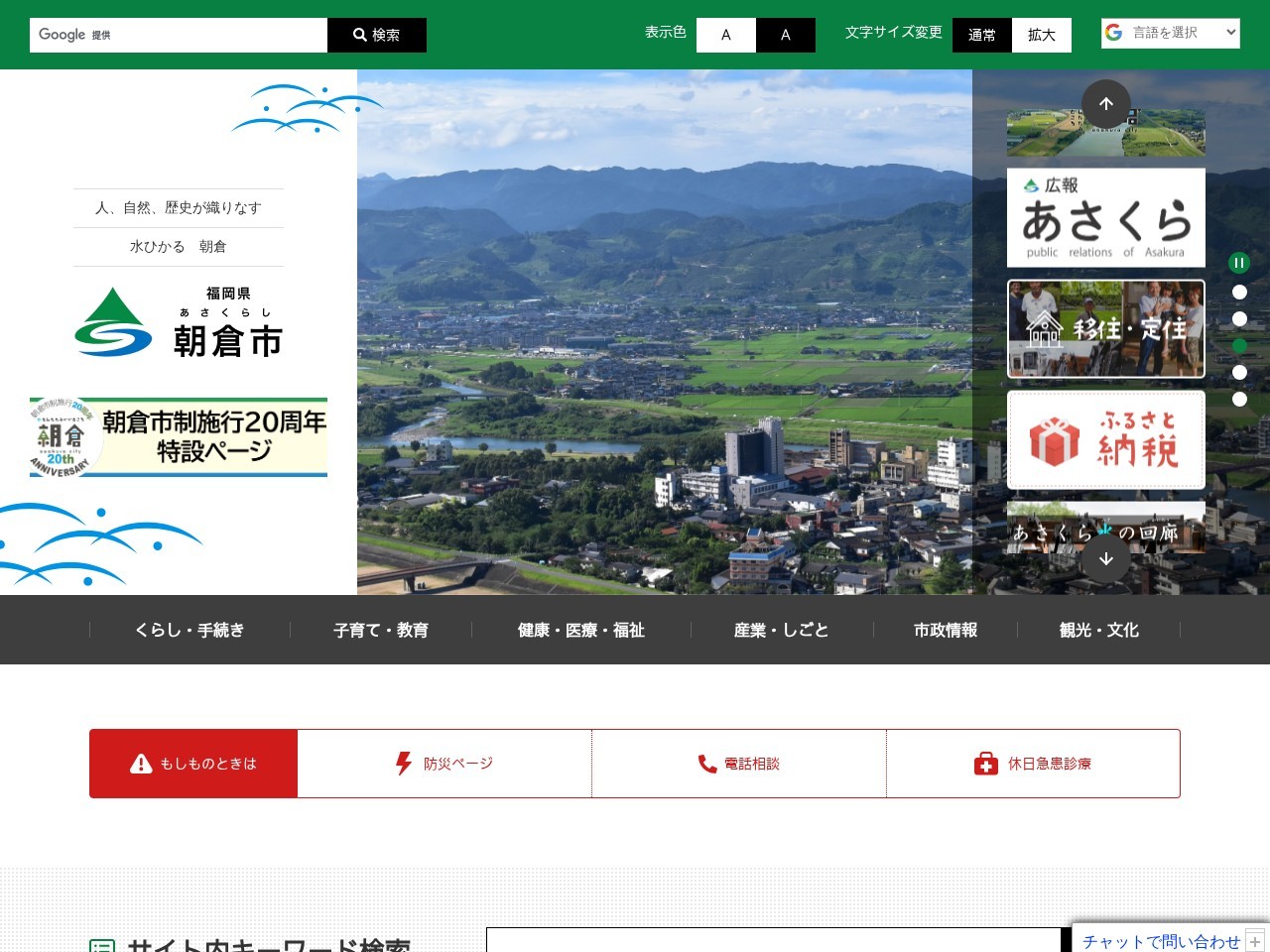
Task: Click the 広報あさくら banner thumbnail
Action: click(1105, 217)
